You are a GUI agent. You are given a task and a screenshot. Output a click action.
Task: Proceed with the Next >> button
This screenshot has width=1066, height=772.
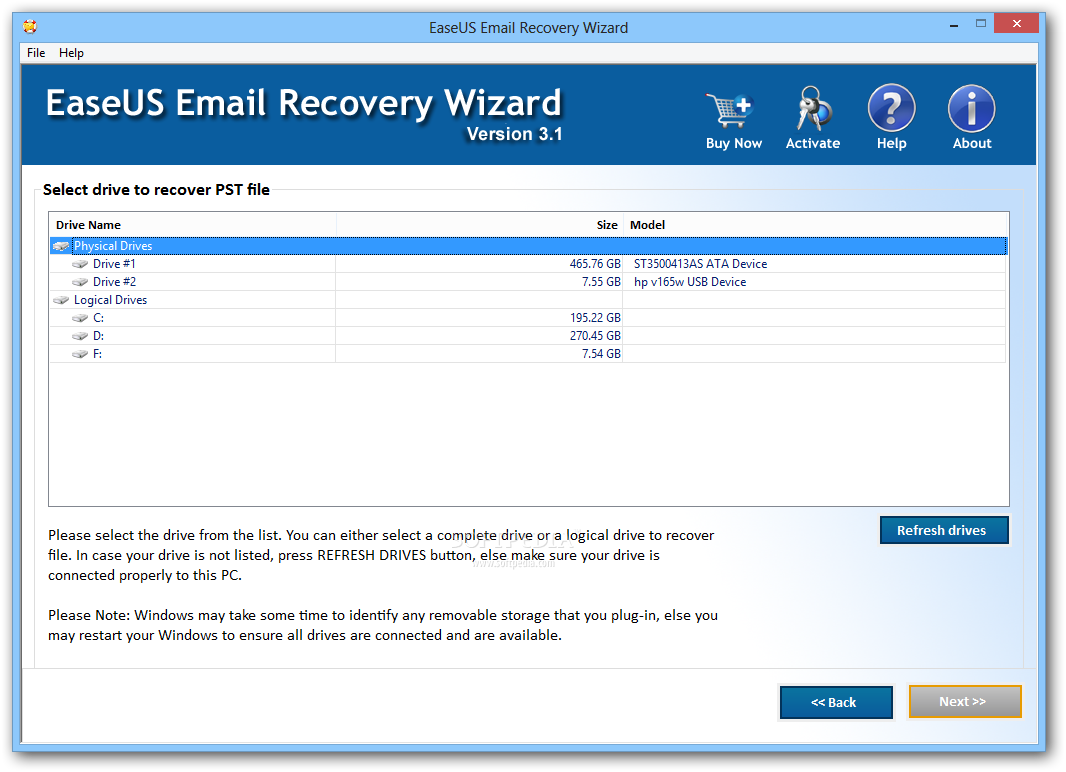[x=965, y=701]
